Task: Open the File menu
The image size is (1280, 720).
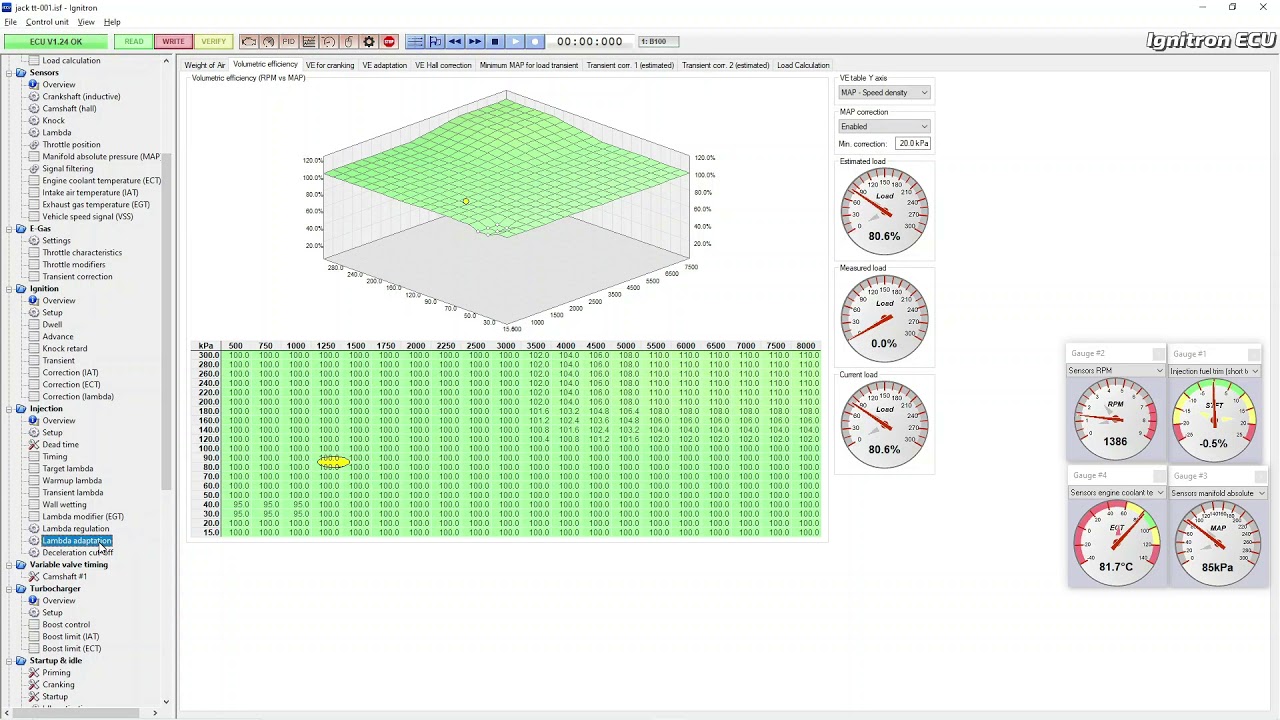Action: pos(10,22)
